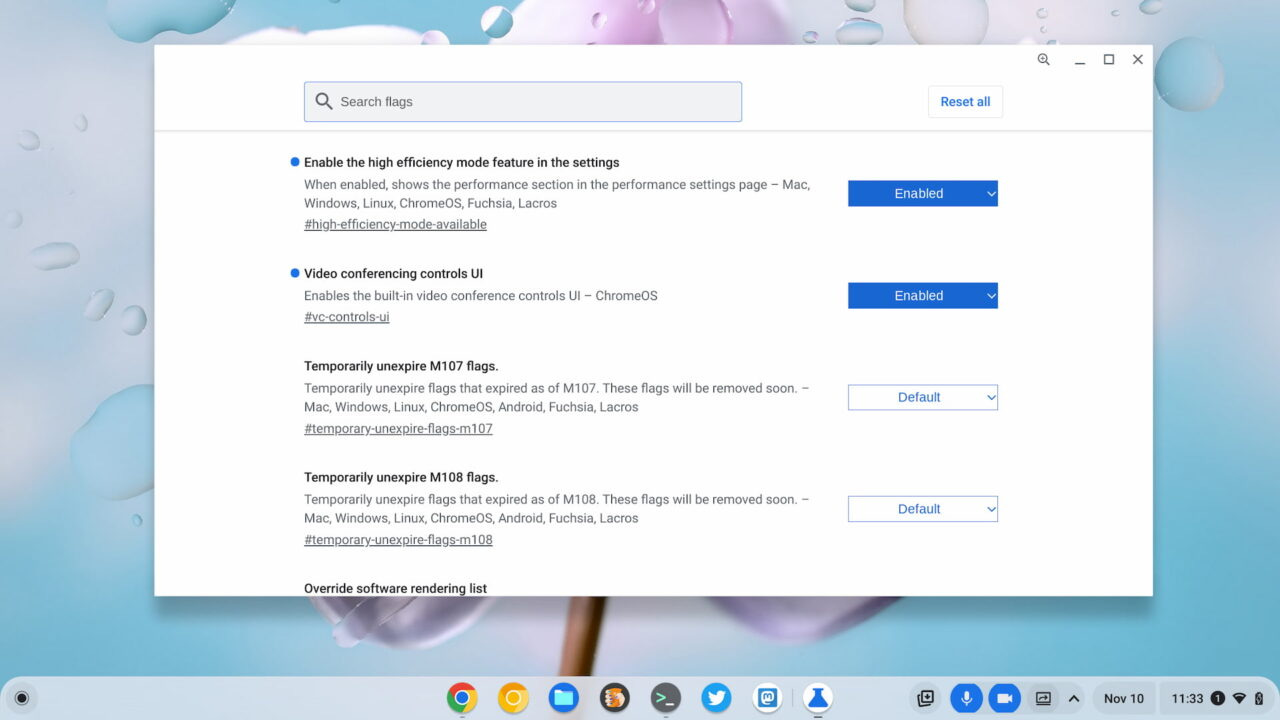Click the screen capture tray icon
Screen dimensions: 1280x720
(1043, 698)
